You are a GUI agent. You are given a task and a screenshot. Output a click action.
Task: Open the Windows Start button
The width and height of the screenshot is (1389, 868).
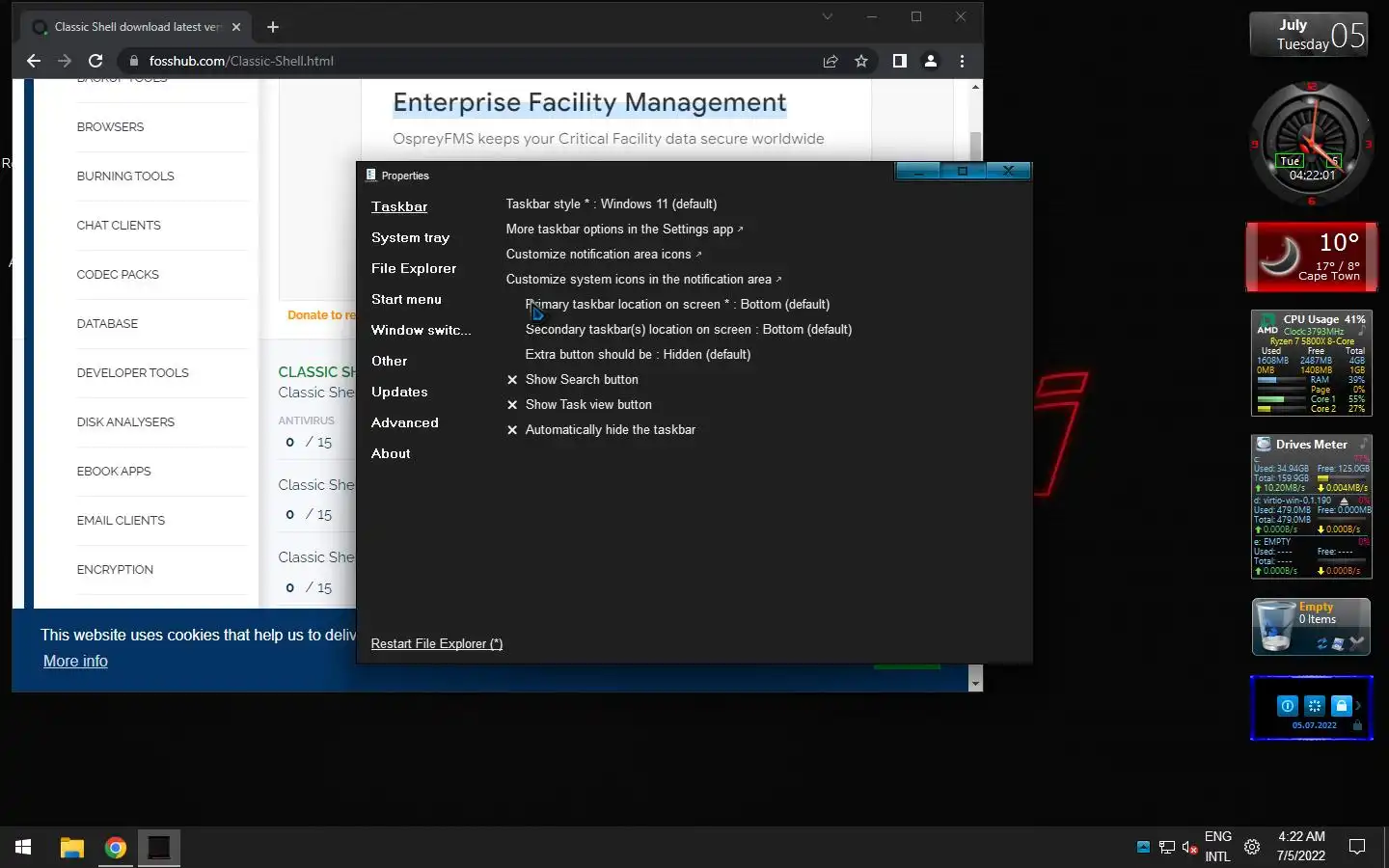pyautogui.click(x=23, y=847)
